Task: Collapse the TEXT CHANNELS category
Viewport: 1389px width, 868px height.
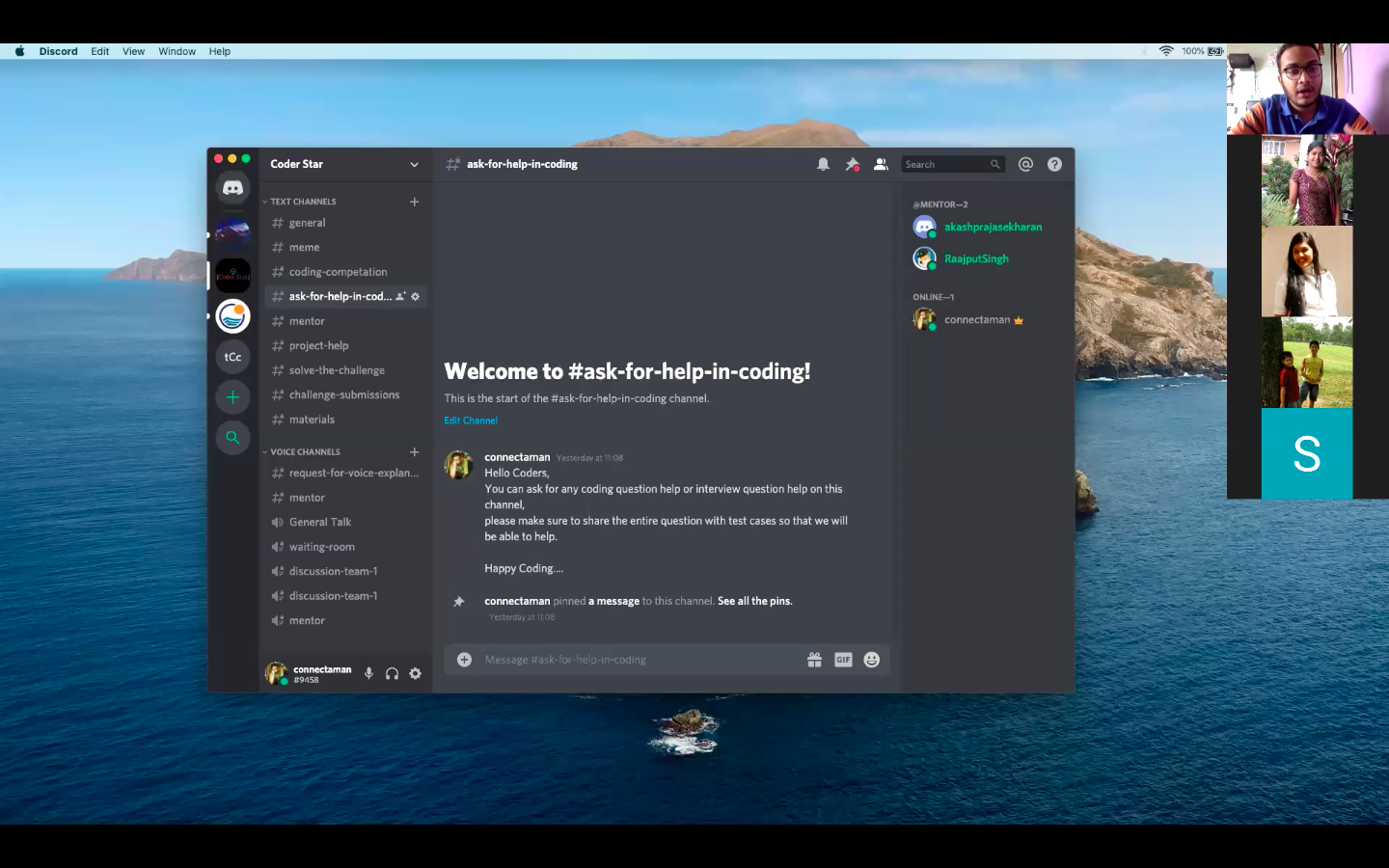Action: tap(301, 202)
